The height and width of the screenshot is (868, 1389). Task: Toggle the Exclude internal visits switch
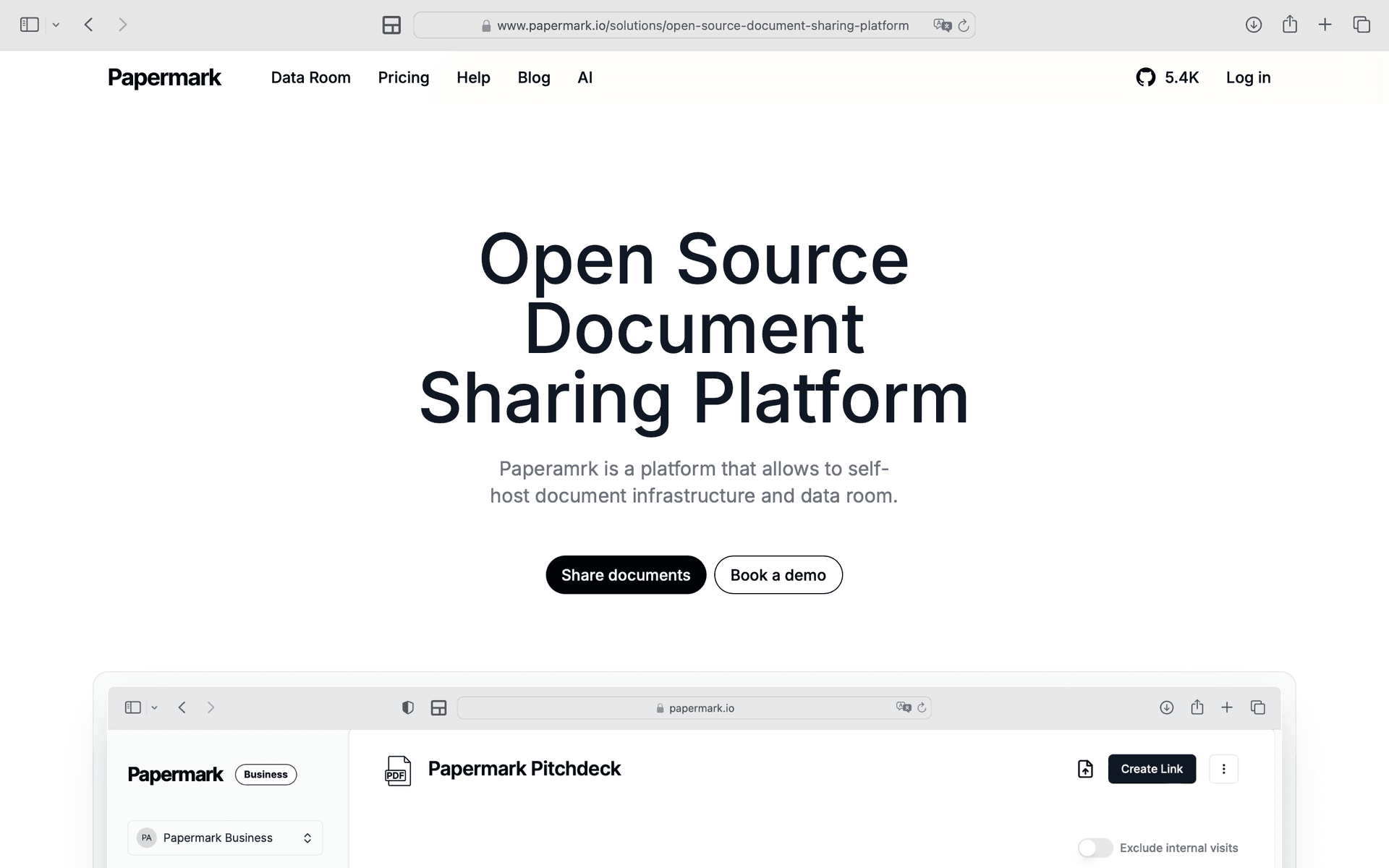1095,848
